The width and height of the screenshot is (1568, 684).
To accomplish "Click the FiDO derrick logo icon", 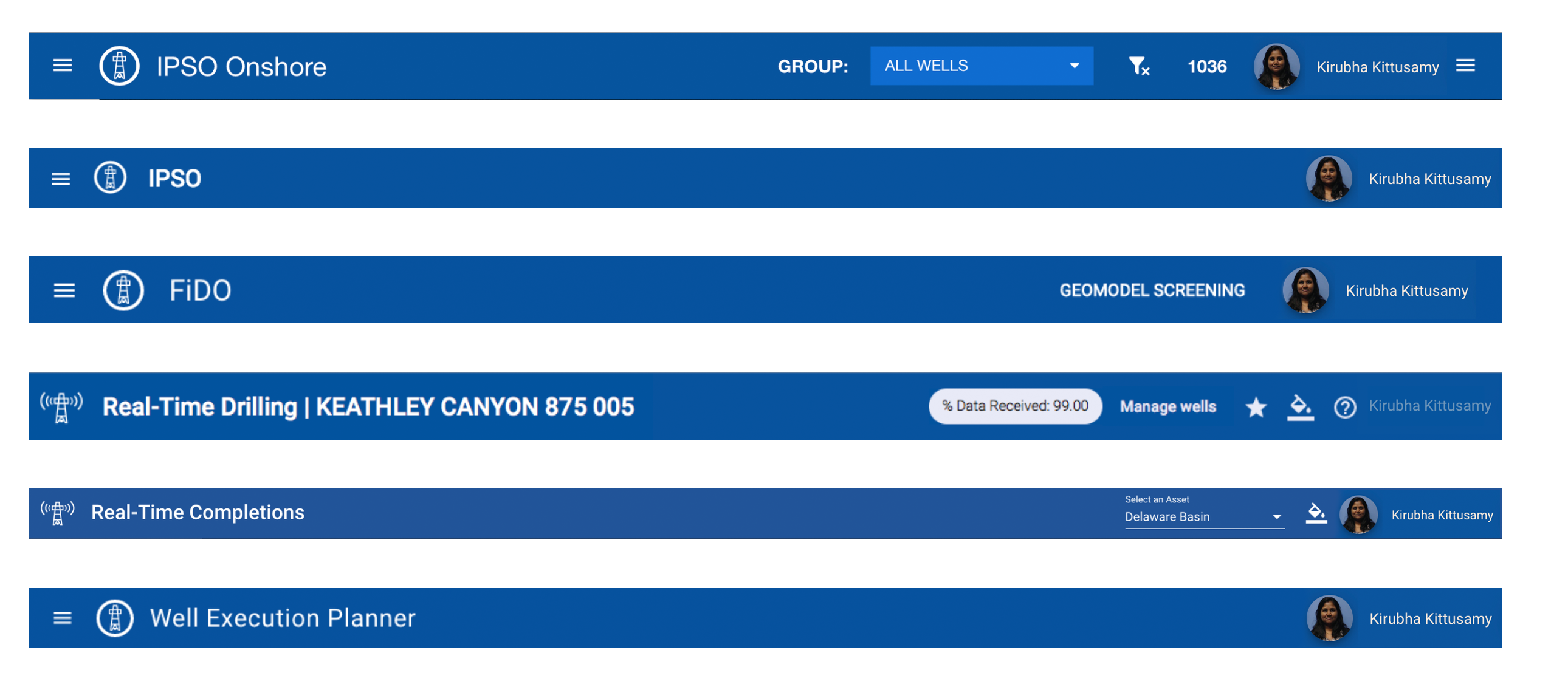I will pyautogui.click(x=123, y=290).
